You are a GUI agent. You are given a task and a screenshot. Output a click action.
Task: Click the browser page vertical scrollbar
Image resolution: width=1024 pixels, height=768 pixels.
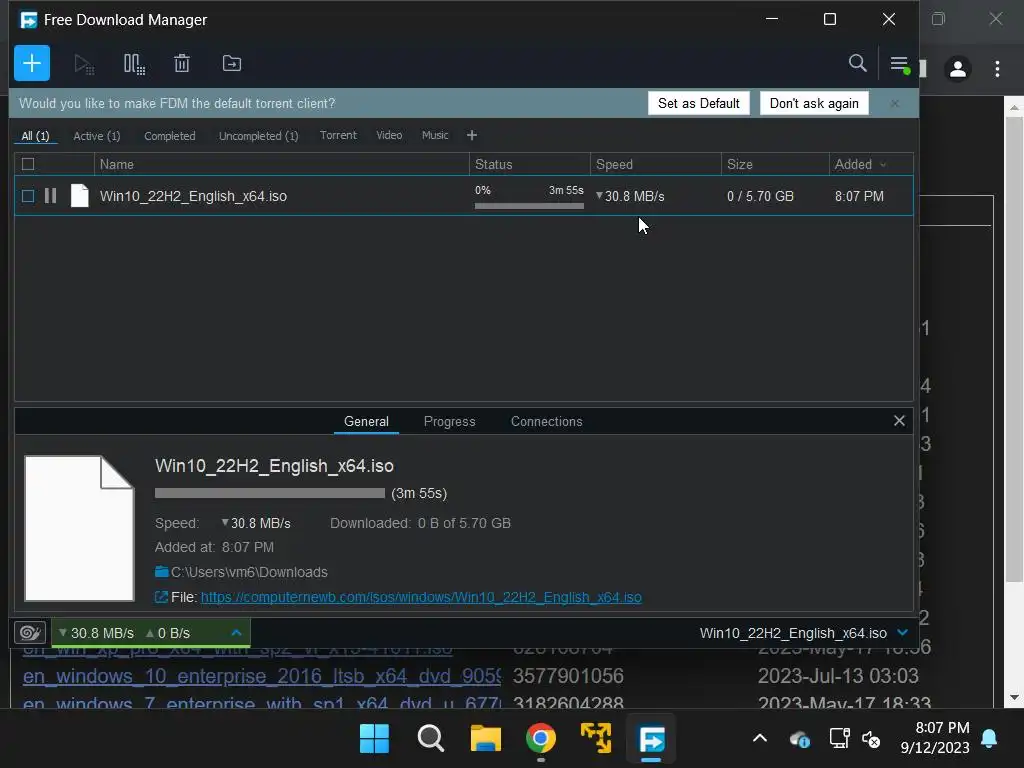(1014, 349)
